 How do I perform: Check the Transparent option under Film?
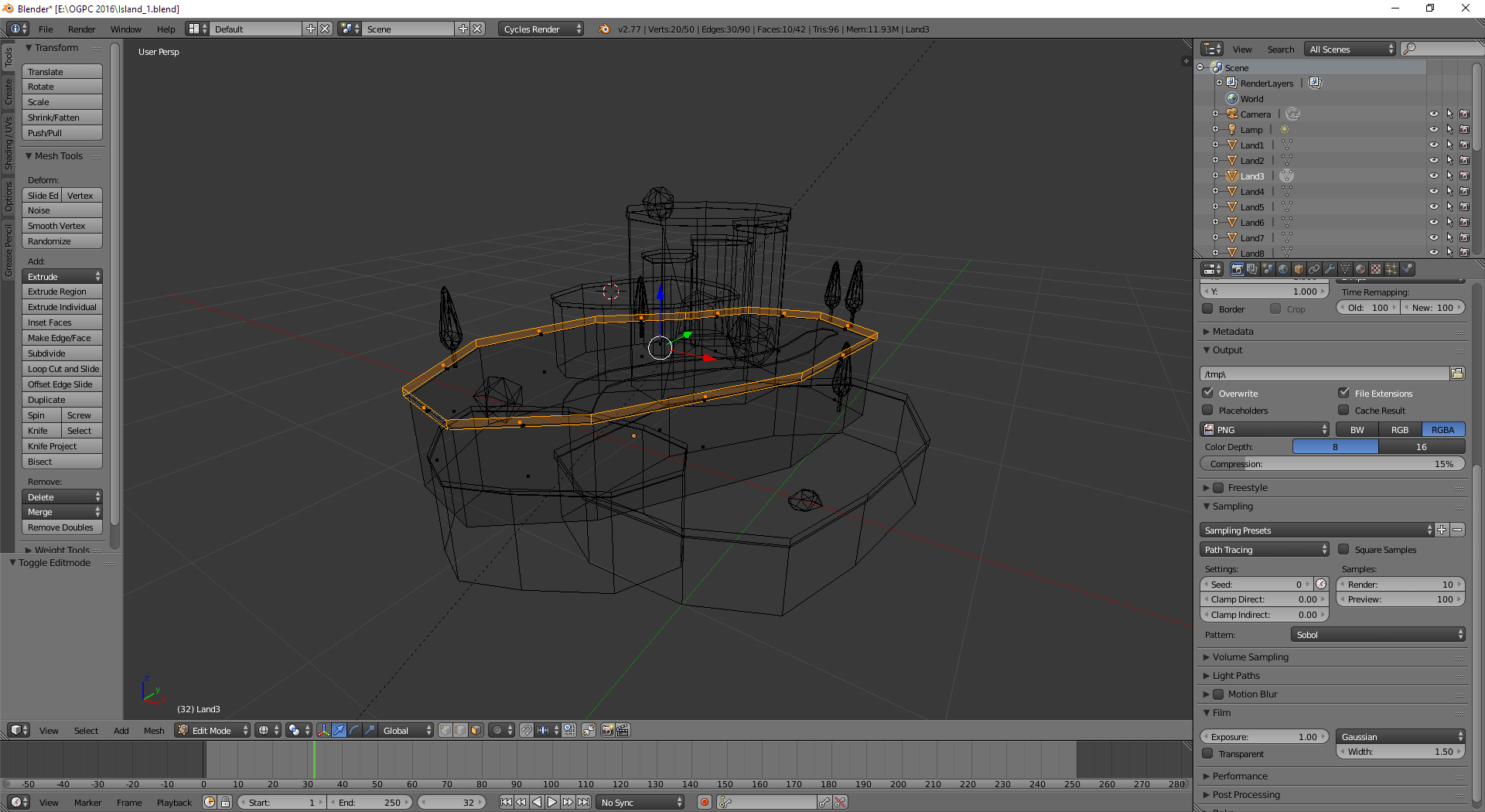coord(1207,754)
